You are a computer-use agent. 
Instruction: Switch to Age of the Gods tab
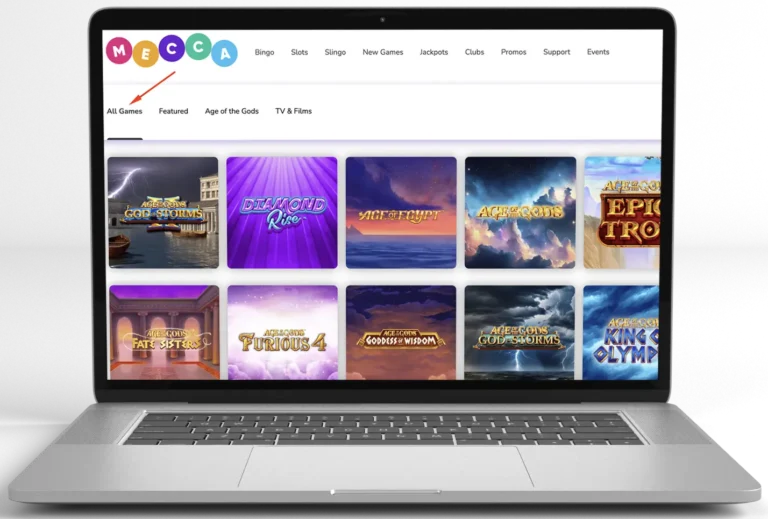231,111
